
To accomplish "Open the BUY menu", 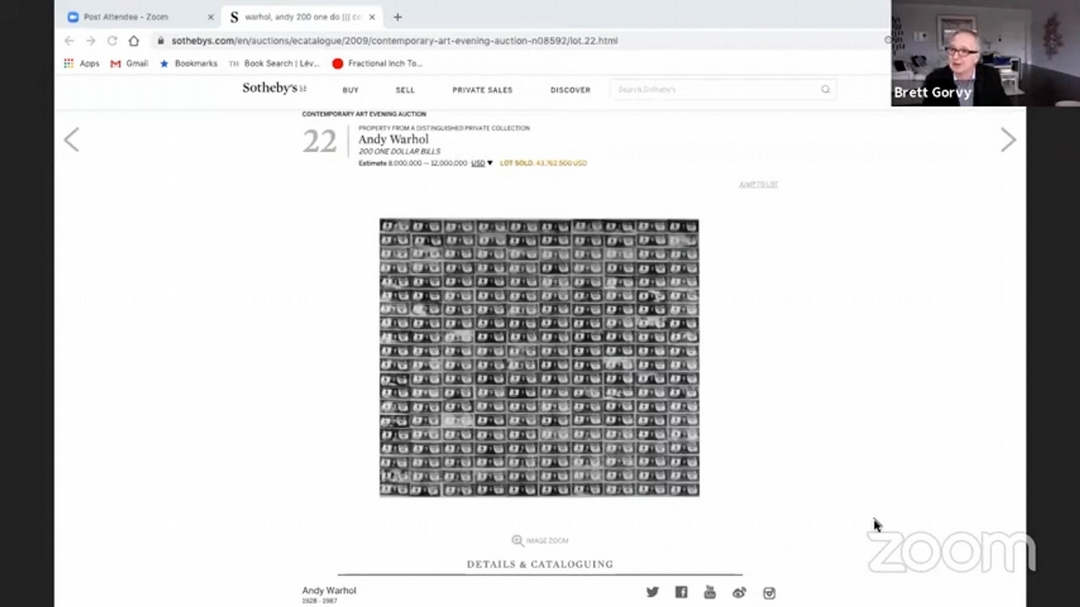I will click(x=351, y=90).
